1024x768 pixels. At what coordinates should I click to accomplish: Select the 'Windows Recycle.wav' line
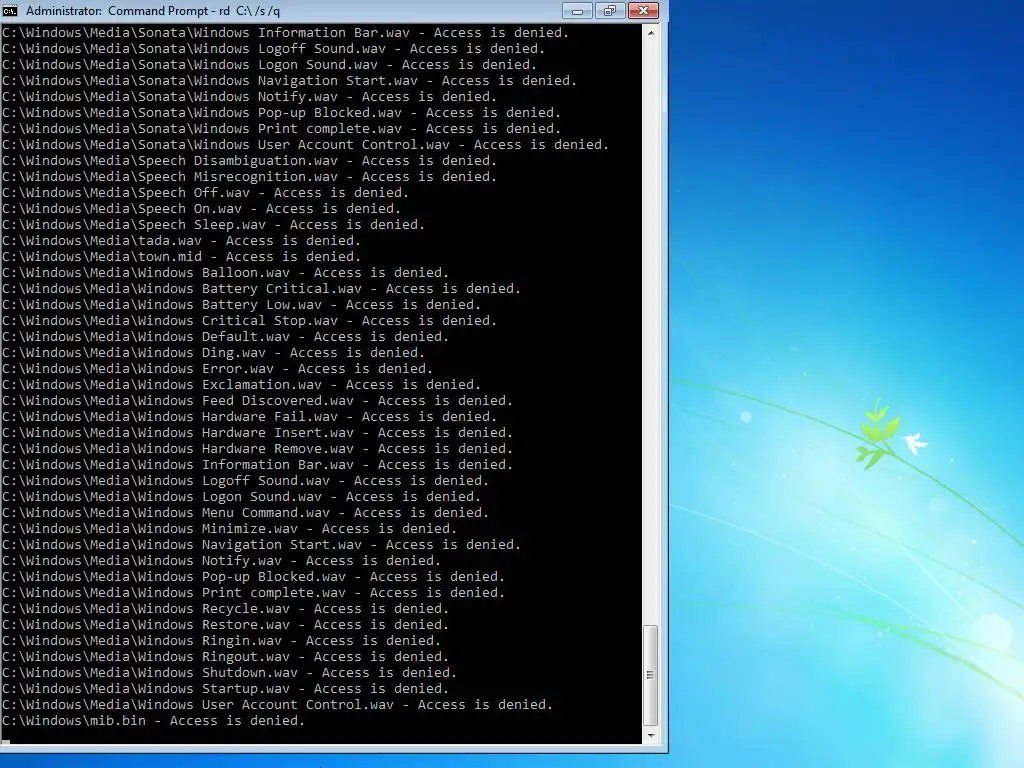225,609
